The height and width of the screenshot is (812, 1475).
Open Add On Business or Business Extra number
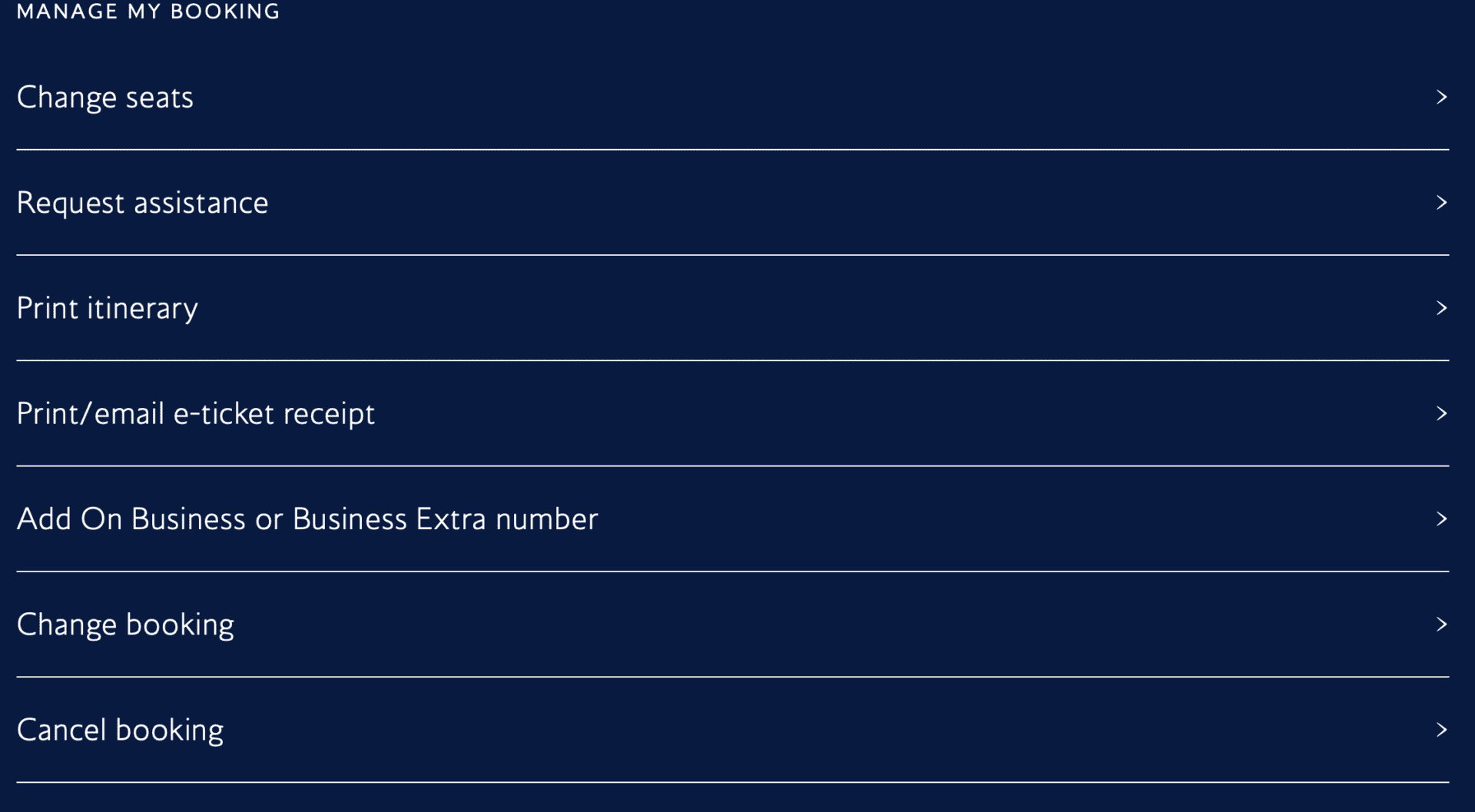pos(307,519)
